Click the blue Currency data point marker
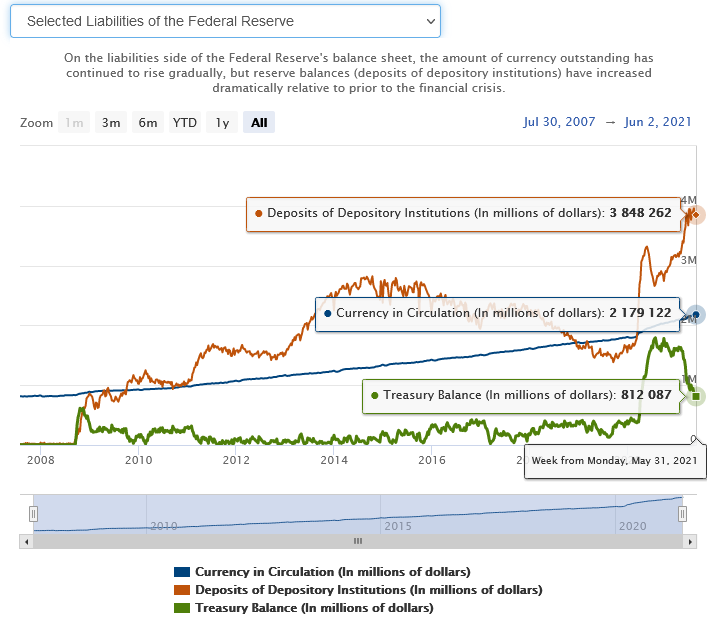Screen dimensions: 727x626 pos(695,314)
